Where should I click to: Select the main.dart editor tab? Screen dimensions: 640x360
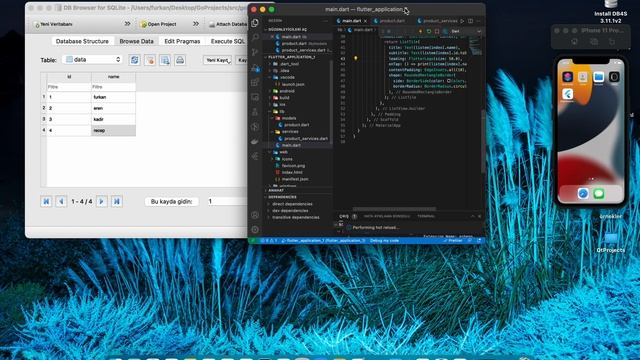[352, 20]
